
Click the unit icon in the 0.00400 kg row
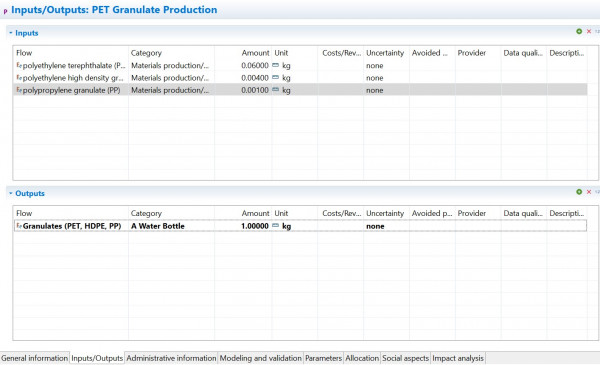tap(276, 78)
